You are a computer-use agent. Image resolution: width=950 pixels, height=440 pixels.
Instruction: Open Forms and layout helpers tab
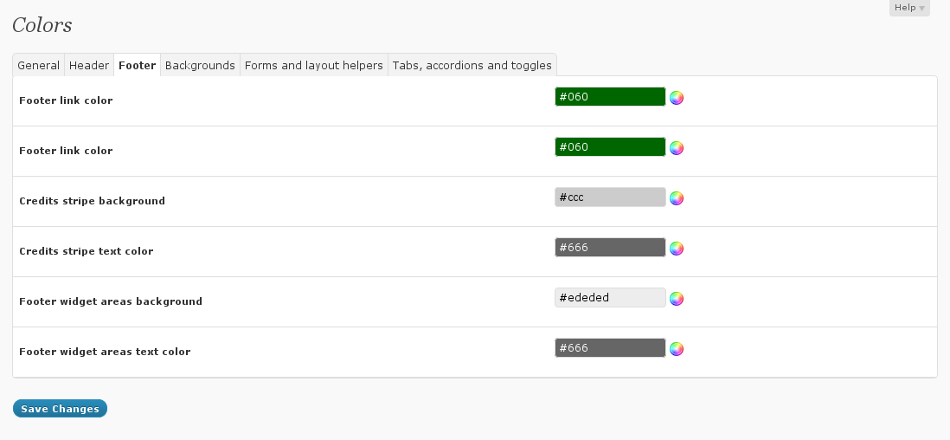[x=314, y=65]
